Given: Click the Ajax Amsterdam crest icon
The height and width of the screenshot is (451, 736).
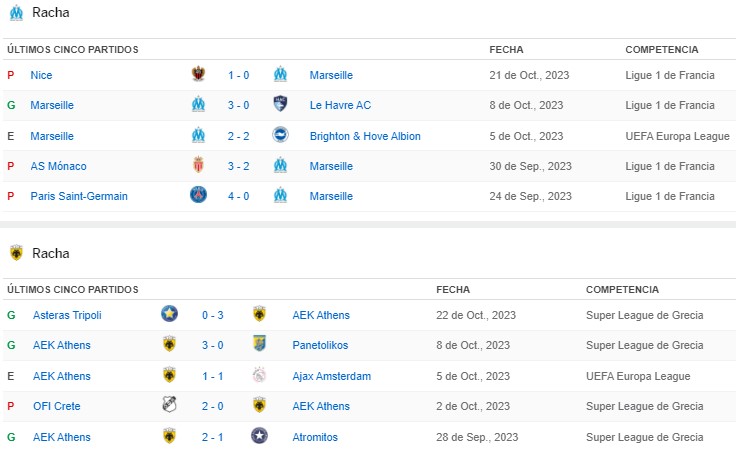Looking at the screenshot, I should point(260,376).
